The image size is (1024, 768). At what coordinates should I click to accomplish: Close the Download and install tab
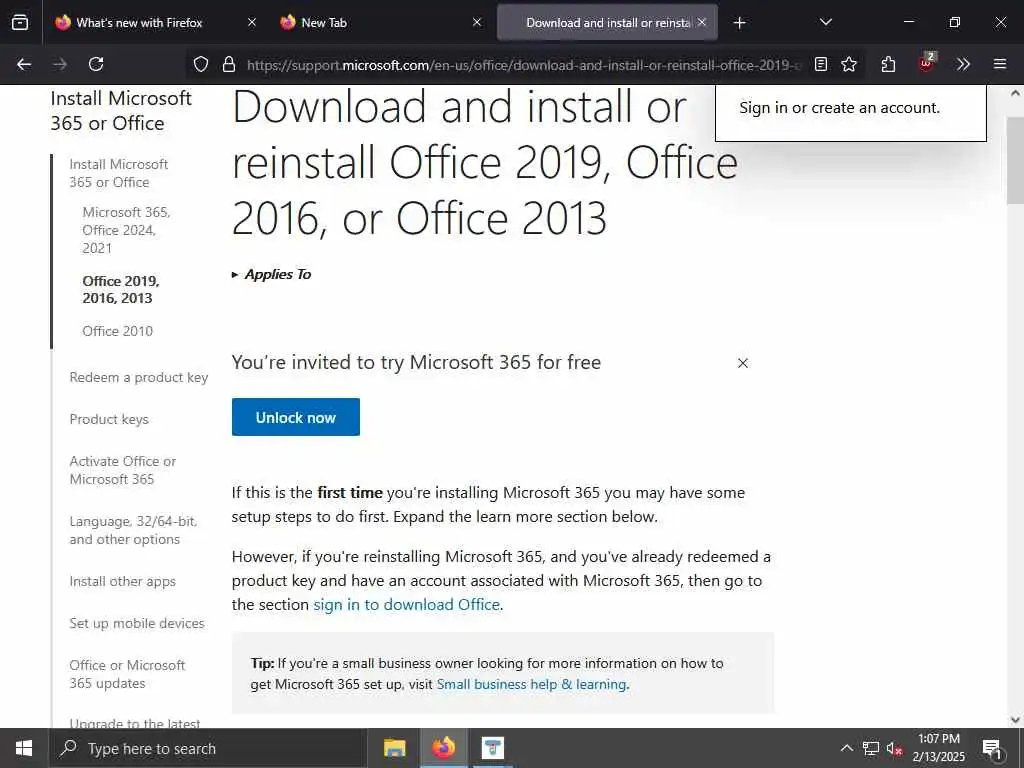(702, 22)
